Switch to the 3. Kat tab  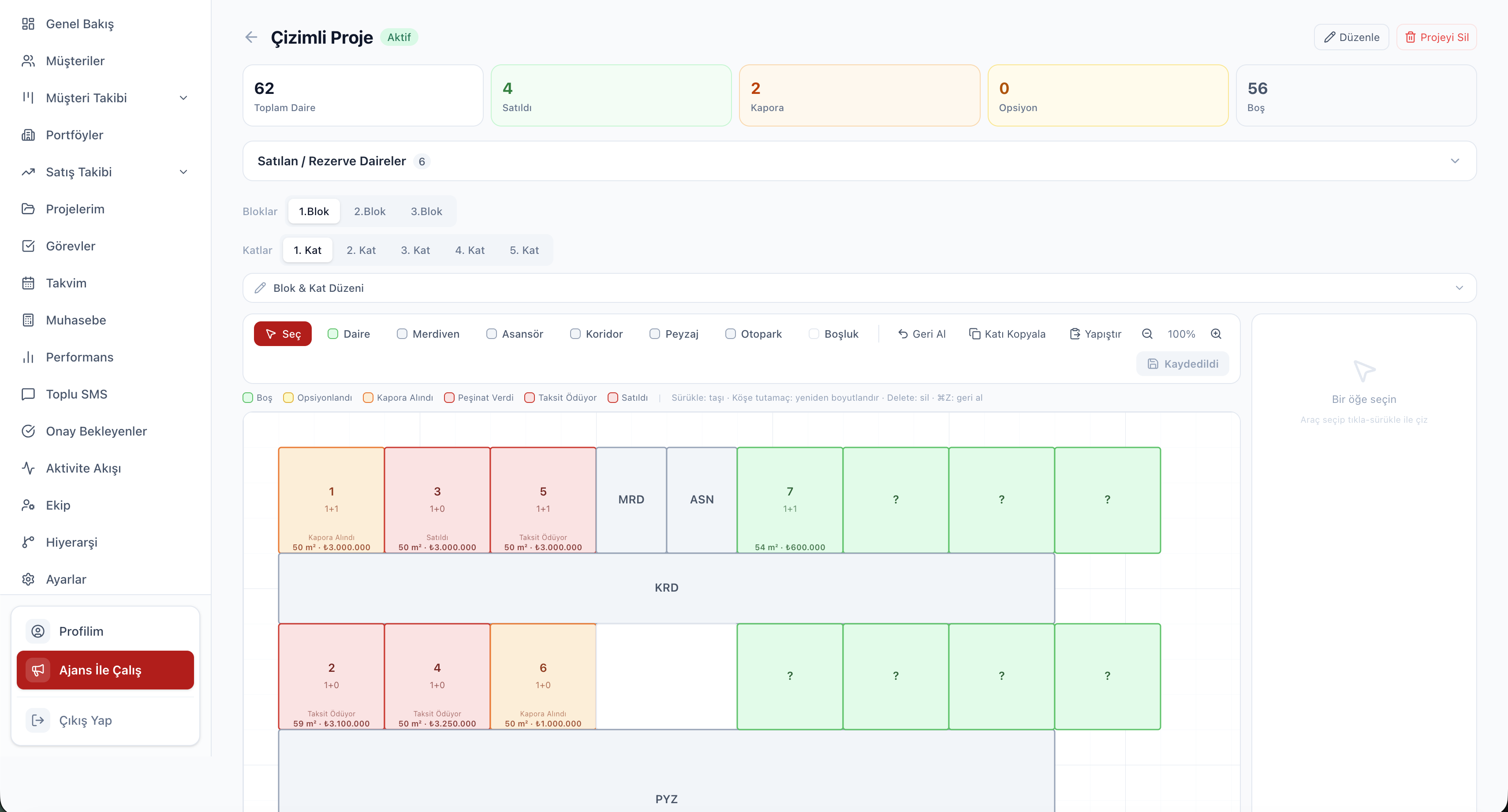pos(415,250)
